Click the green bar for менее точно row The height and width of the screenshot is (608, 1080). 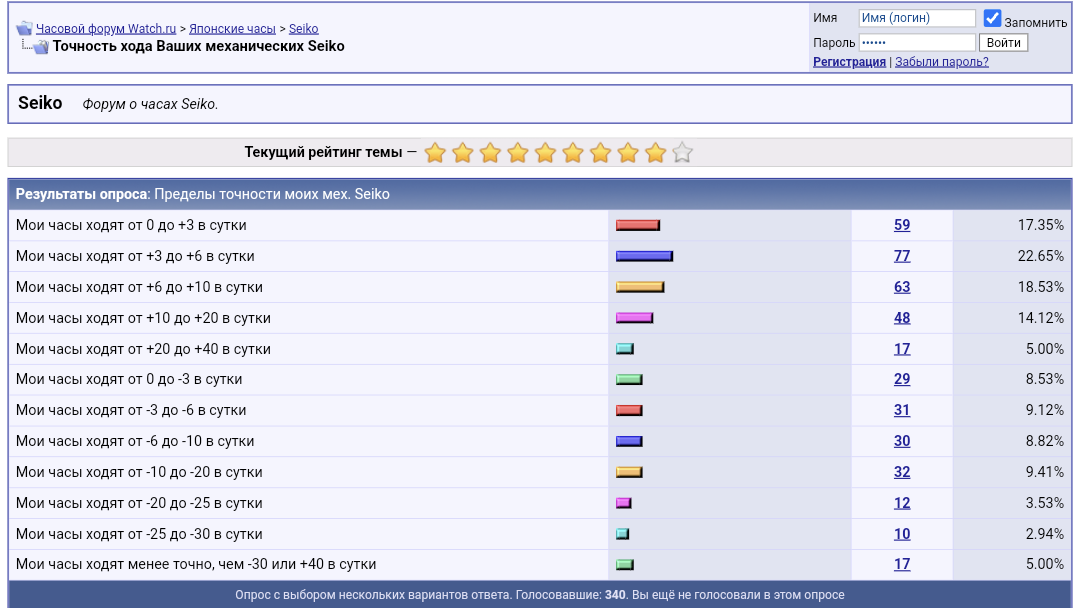tap(625, 565)
